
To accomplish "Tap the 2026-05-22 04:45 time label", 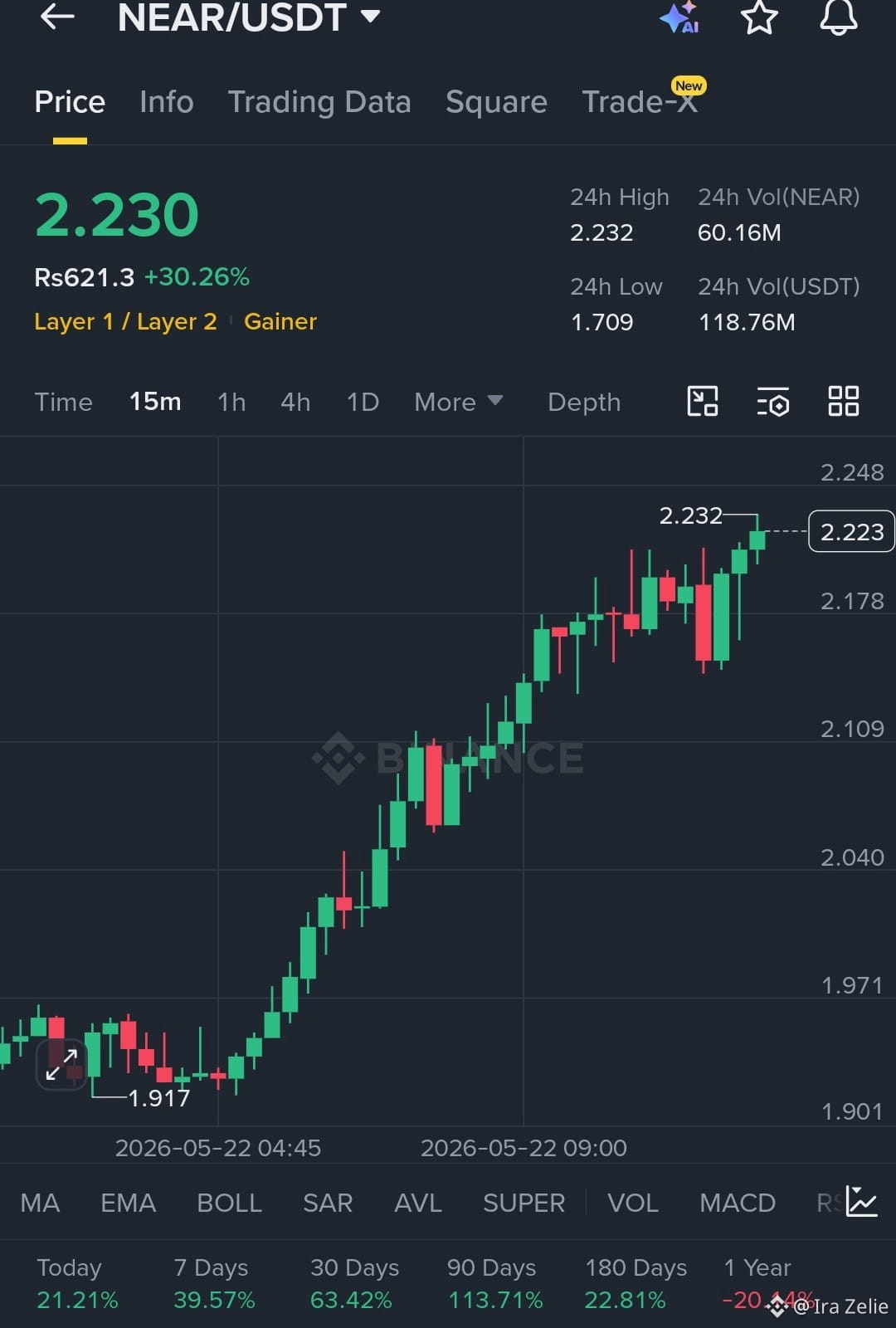I will pos(217,1148).
